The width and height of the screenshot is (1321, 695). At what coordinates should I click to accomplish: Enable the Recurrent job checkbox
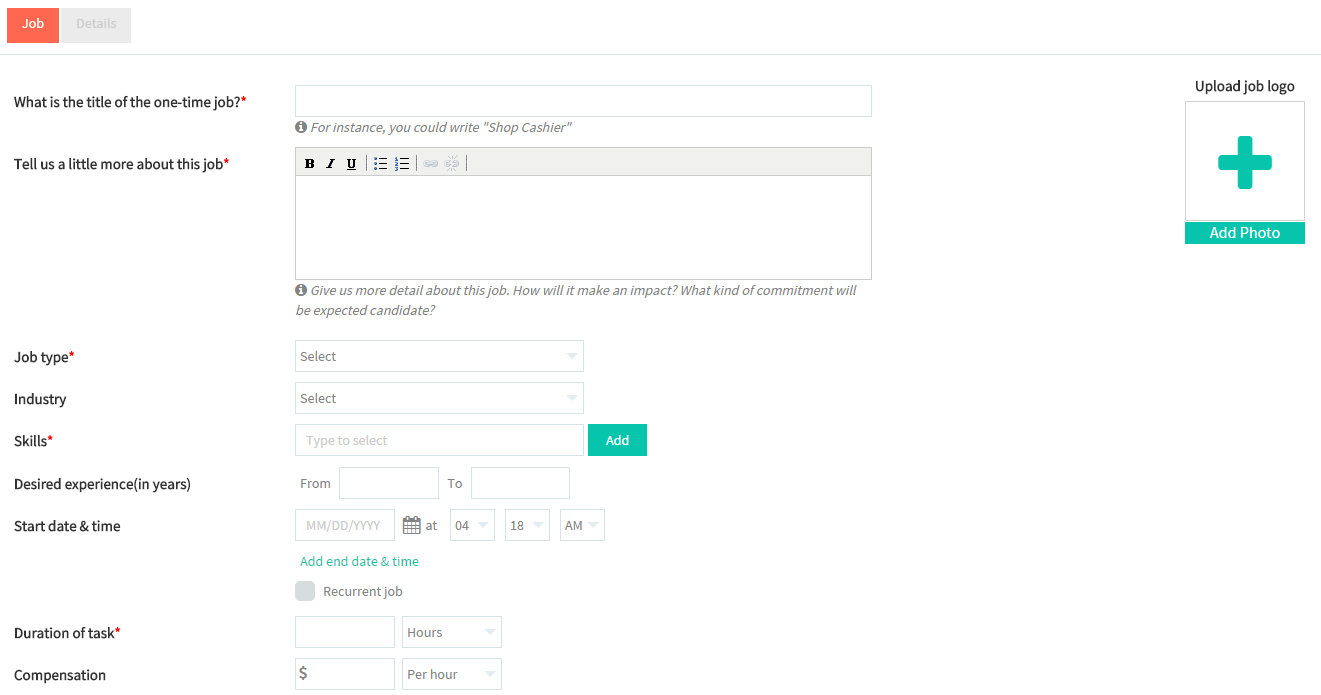pyautogui.click(x=305, y=591)
